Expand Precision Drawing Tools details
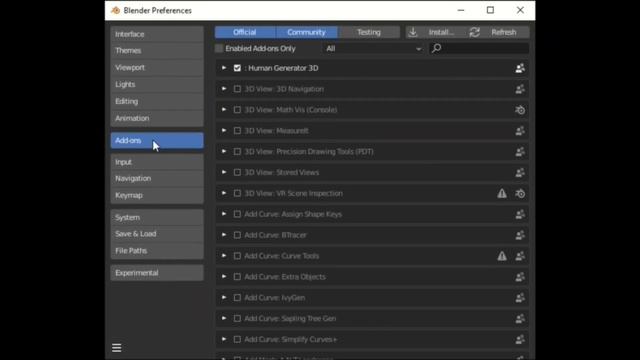The height and width of the screenshot is (360, 640). 224,151
